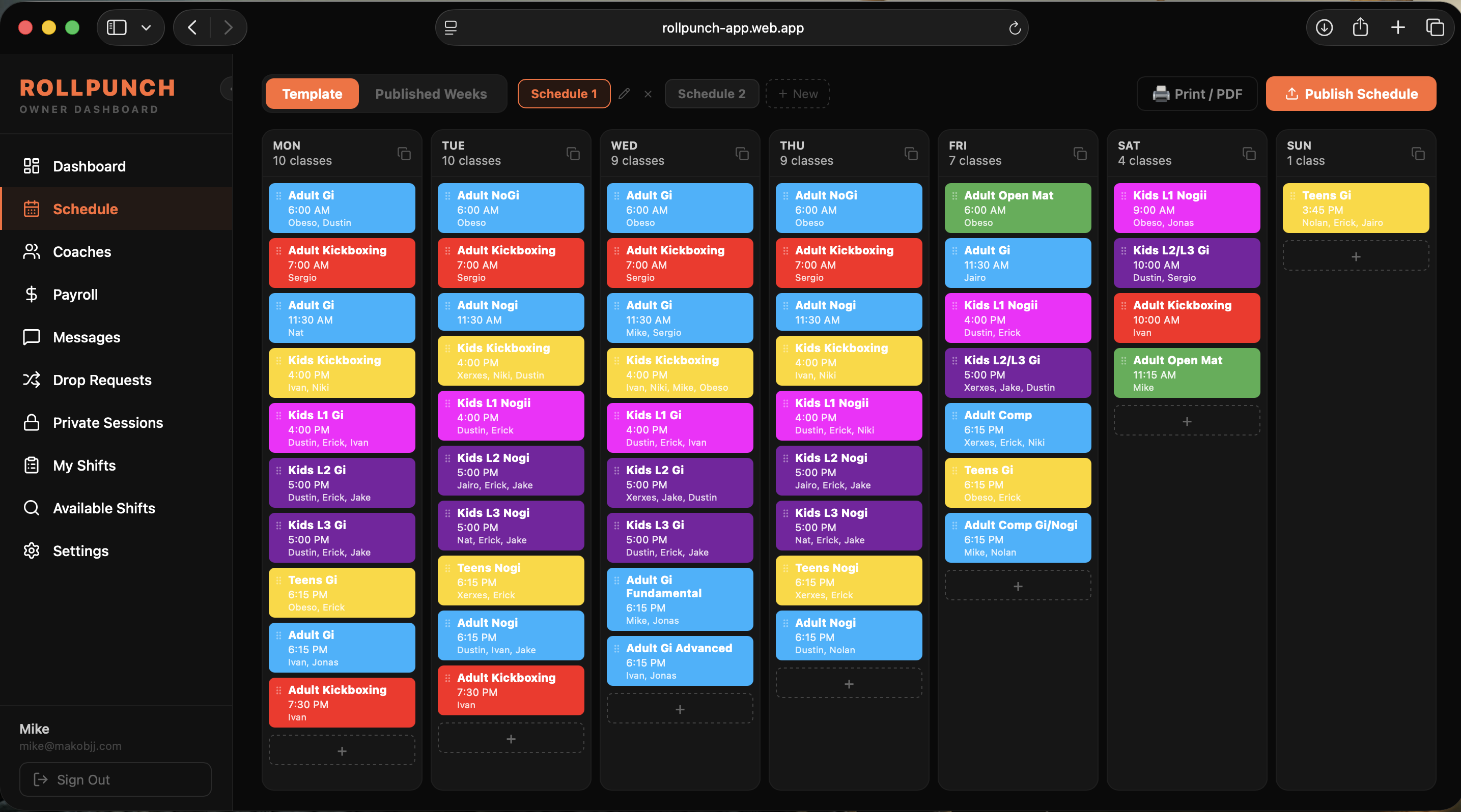
Task: Go back in Safari
Action: pos(192,27)
